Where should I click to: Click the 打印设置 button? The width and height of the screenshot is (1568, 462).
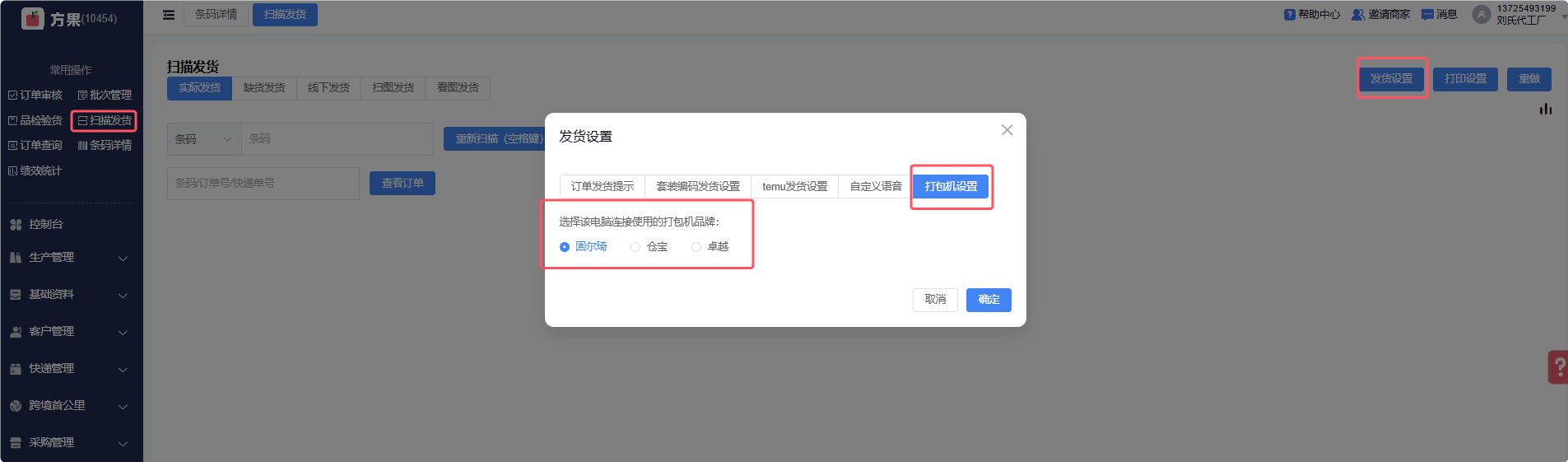coord(1465,79)
